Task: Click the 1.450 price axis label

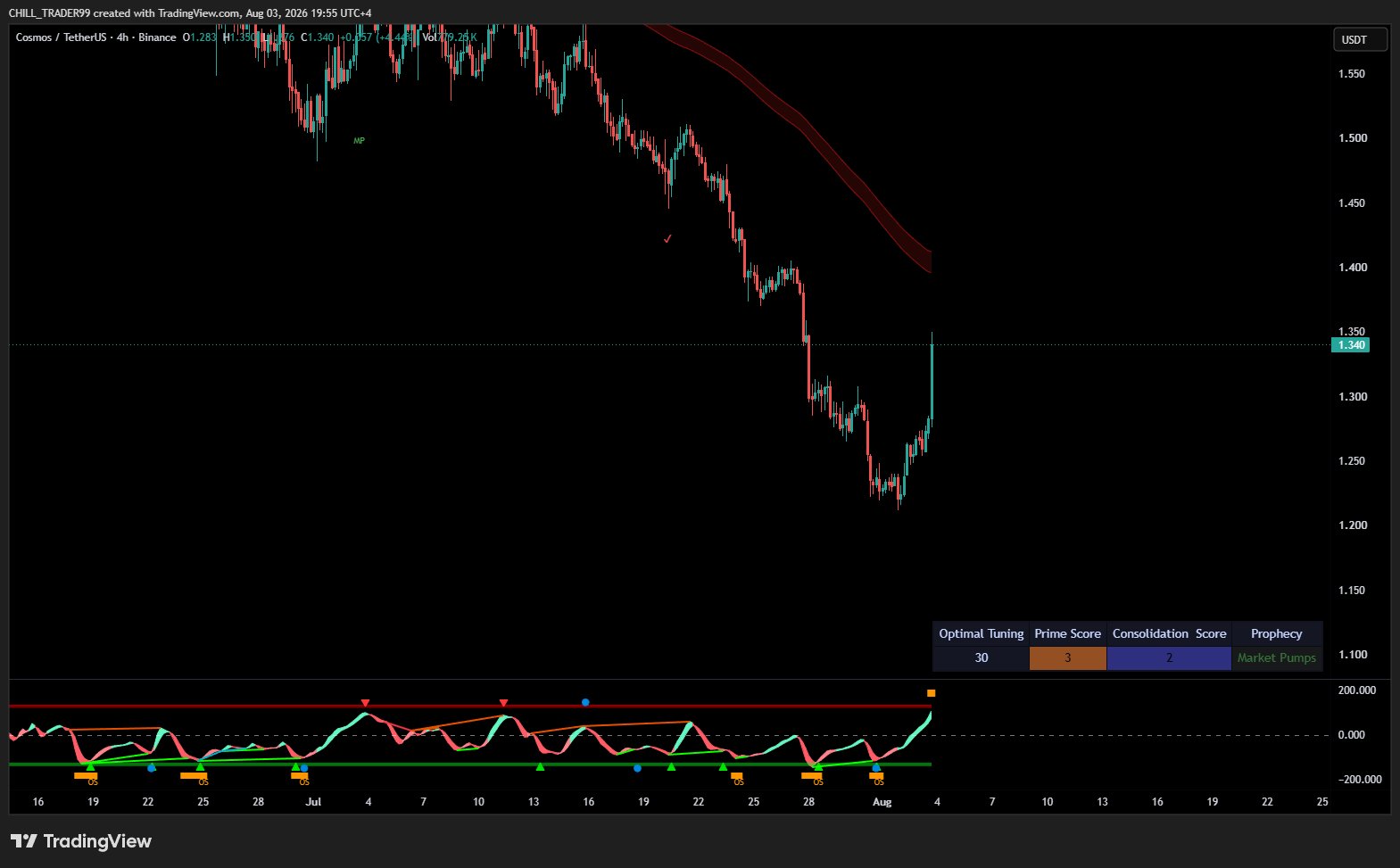Action: 1351,203
